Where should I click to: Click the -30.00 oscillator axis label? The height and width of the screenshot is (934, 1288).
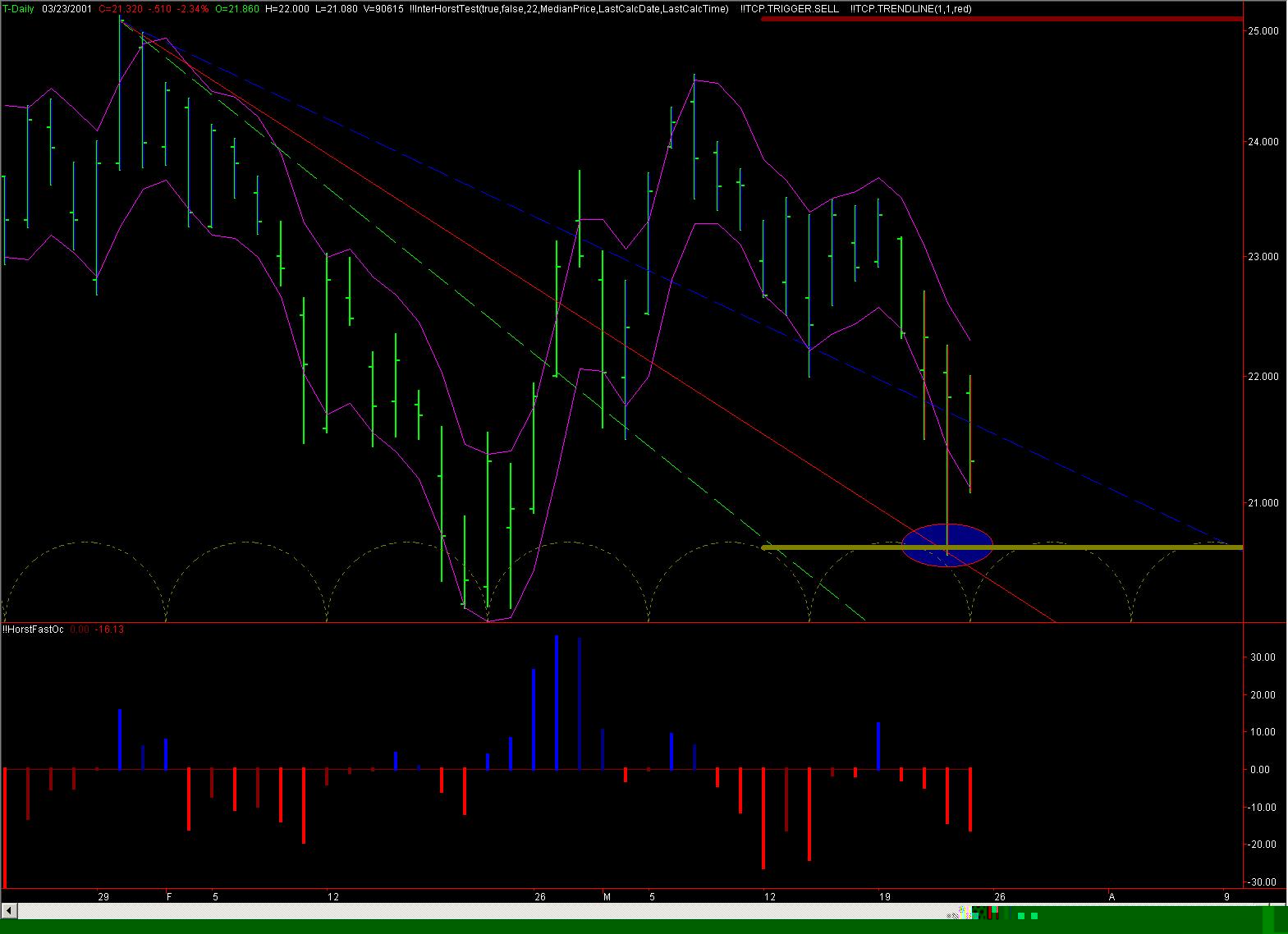[1262, 882]
